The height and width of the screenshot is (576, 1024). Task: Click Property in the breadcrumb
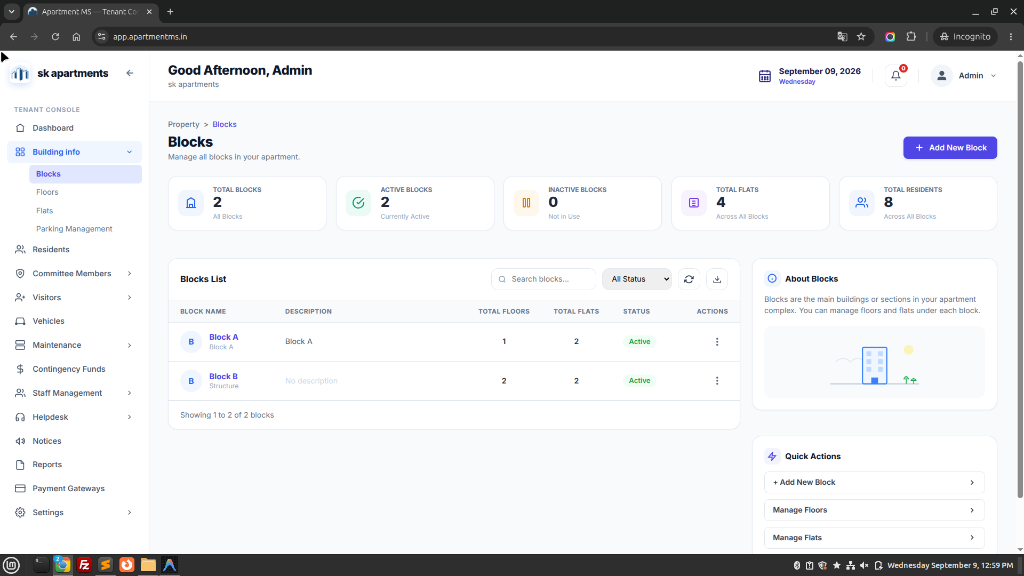click(x=184, y=124)
